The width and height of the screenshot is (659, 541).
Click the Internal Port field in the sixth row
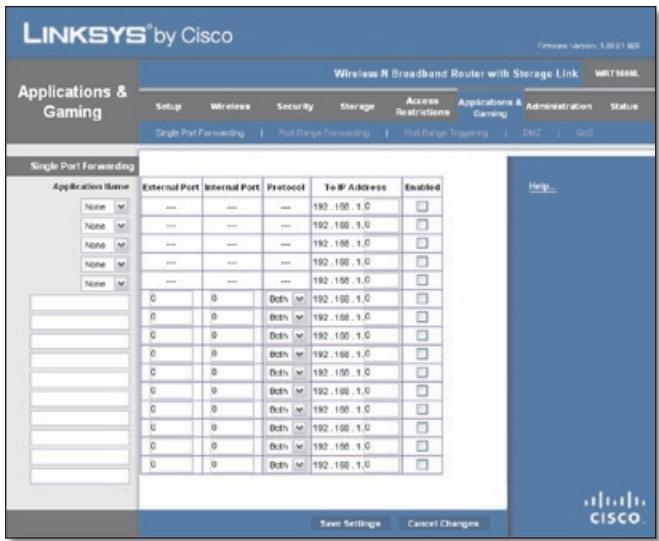pyautogui.click(x=232, y=299)
